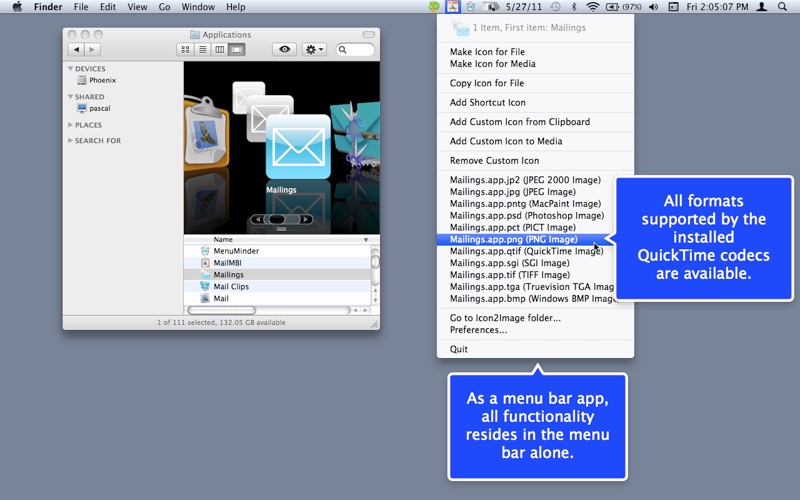Open the Icon2Image menu bar icon
800x500 pixels.
pos(453,7)
